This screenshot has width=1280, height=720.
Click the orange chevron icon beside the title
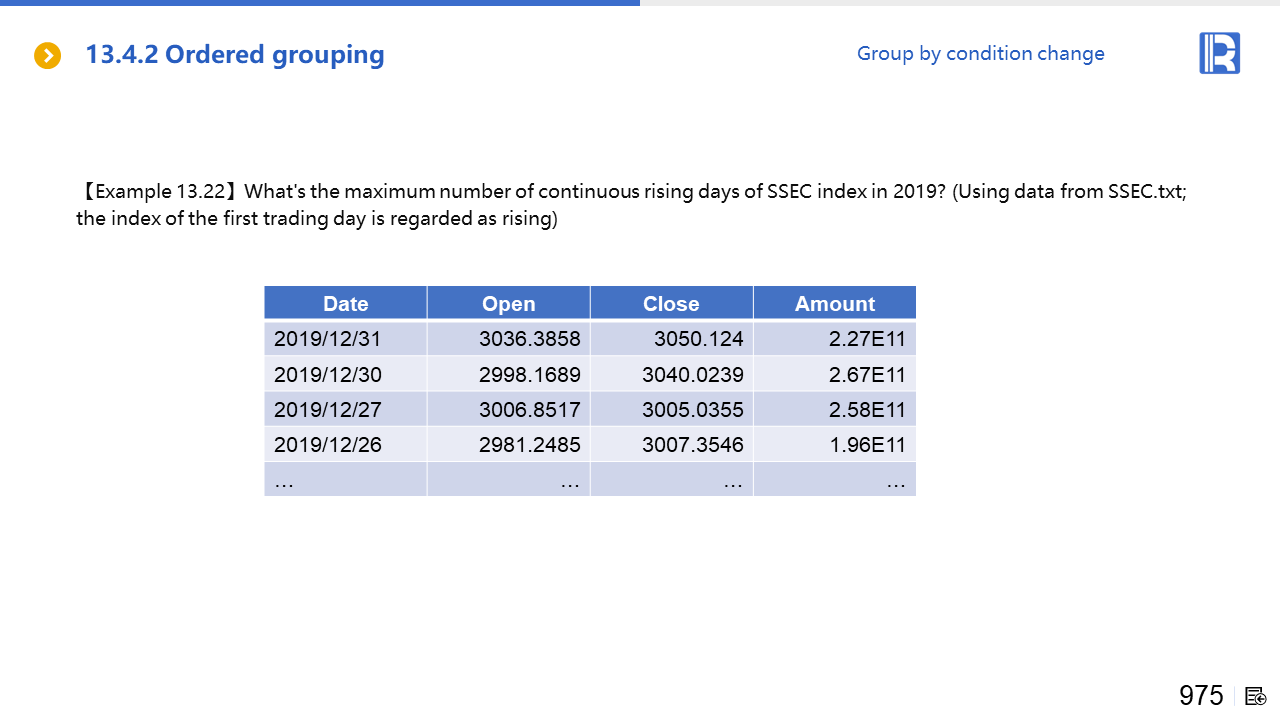click(x=47, y=56)
